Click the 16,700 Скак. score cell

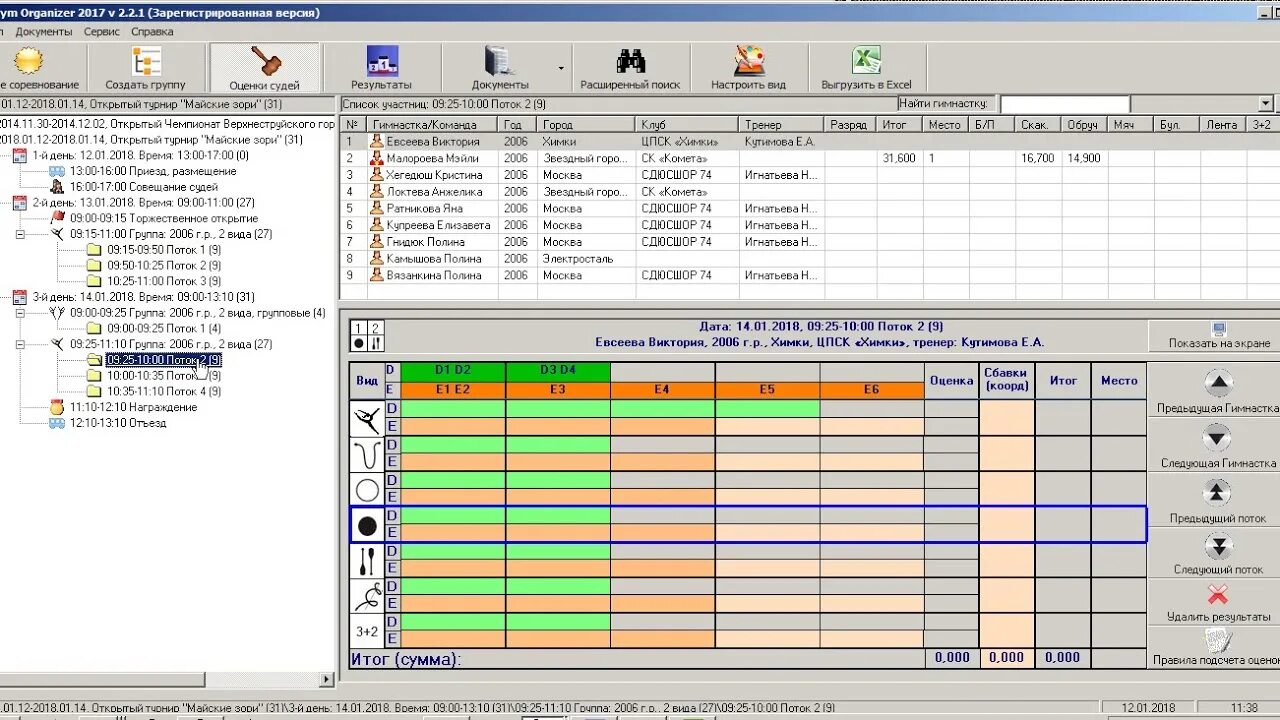click(1039, 158)
